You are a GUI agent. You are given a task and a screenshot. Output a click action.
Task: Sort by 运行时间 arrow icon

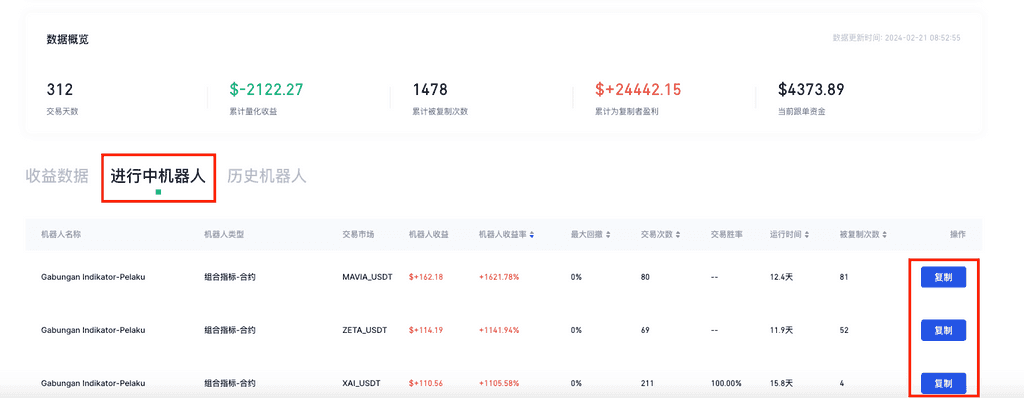807,235
